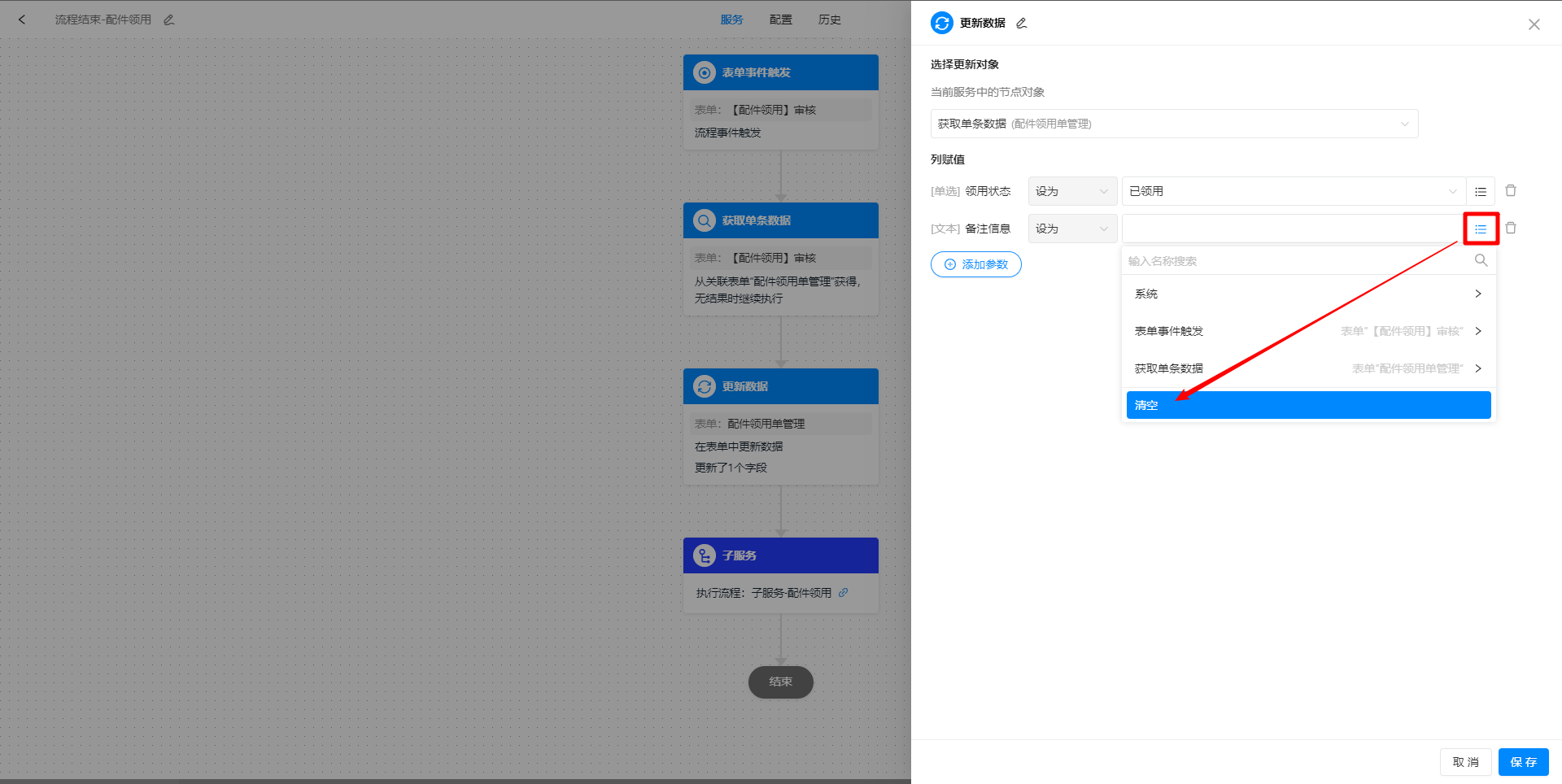Expand the node object dropdown 获取单条数据

pos(1173,124)
